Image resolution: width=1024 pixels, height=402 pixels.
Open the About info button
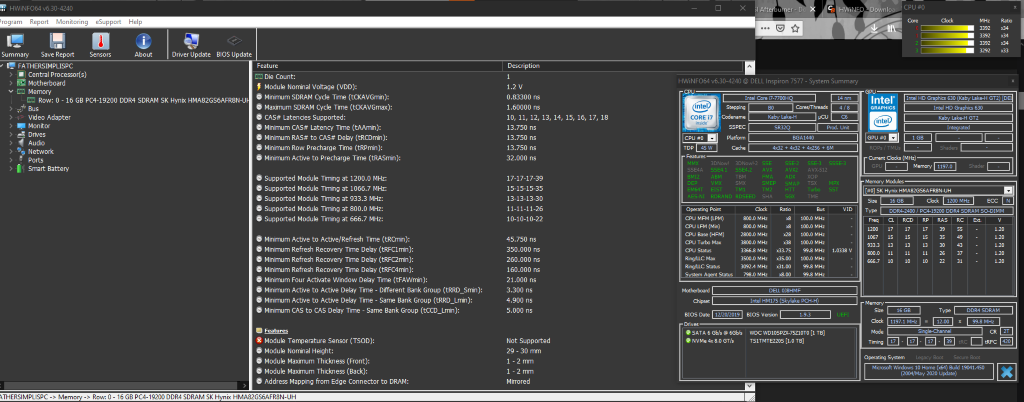click(143, 44)
